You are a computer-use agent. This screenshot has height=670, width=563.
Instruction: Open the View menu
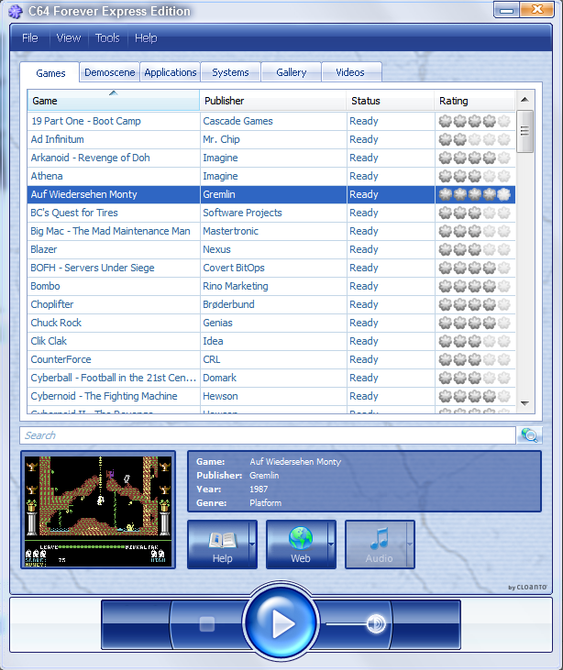pyautogui.click(x=68, y=38)
